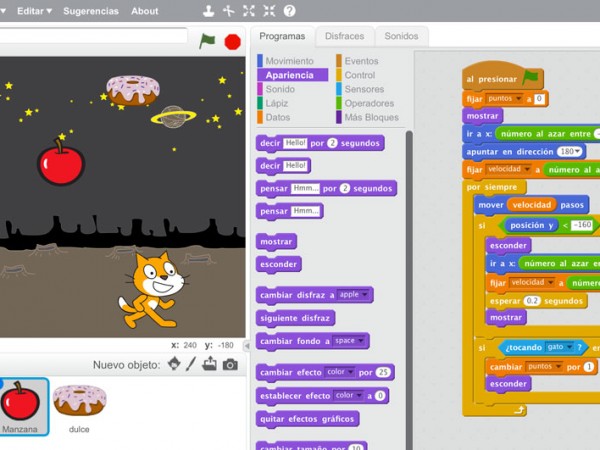Upload sprite from file icon

[x=209, y=364]
